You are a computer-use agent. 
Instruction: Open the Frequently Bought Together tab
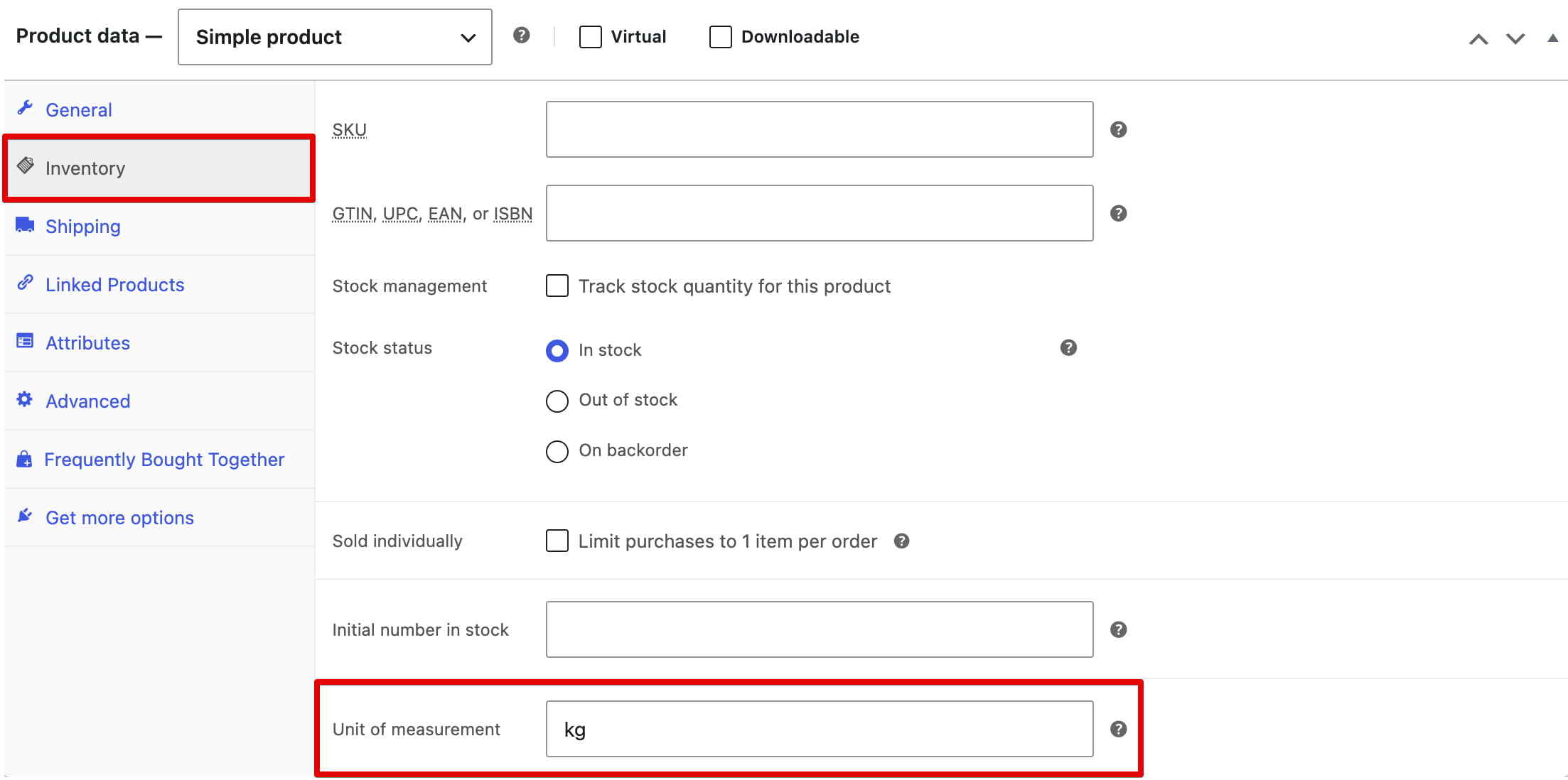click(x=160, y=460)
